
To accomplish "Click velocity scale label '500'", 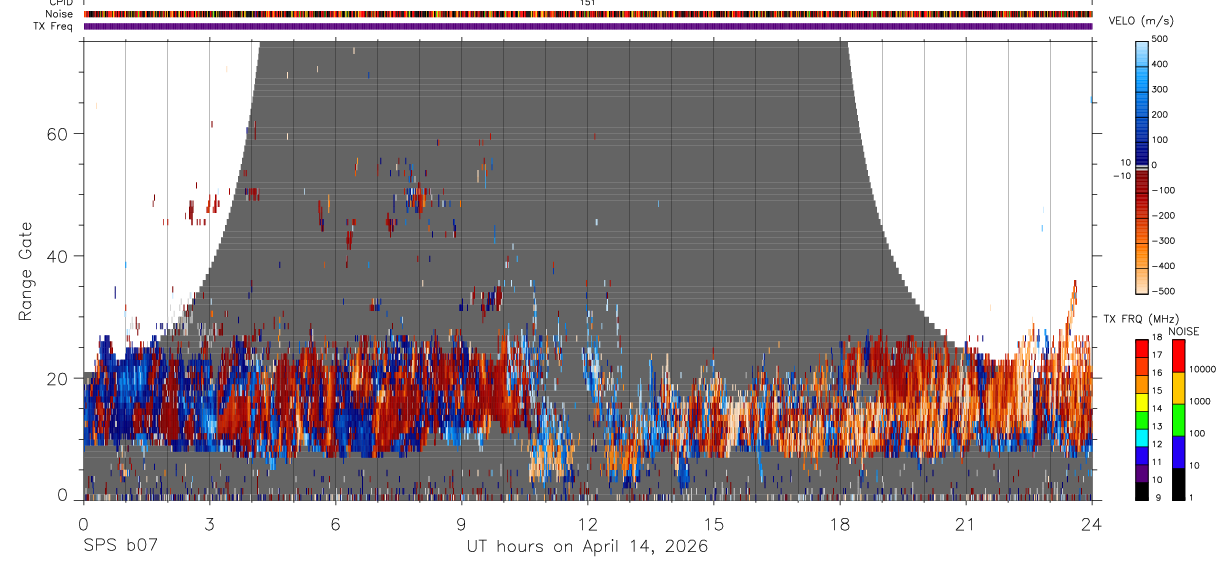I will click(1160, 38).
